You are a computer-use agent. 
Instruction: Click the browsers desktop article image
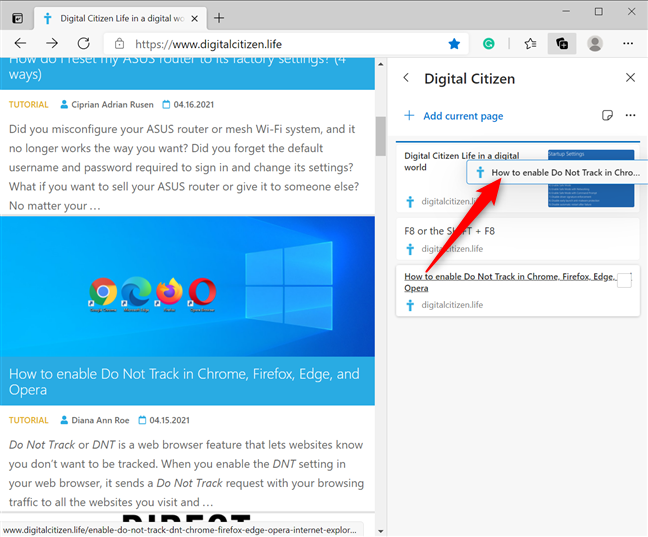[187, 287]
